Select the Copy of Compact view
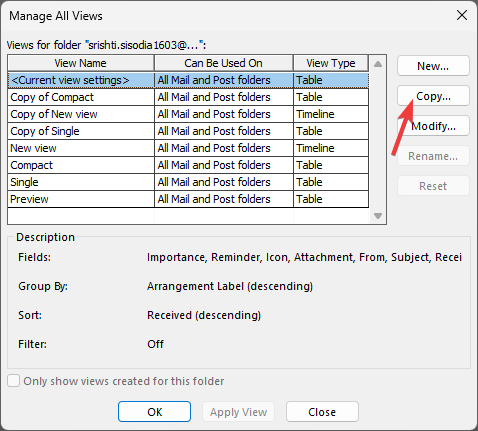 coord(188,97)
